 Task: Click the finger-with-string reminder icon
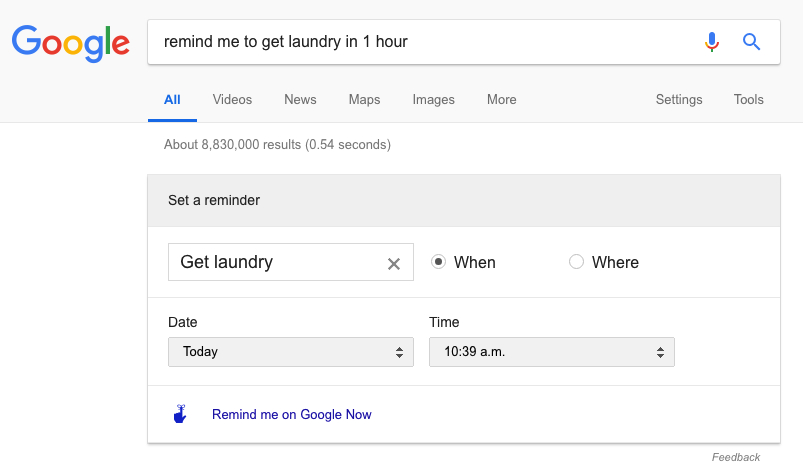pyautogui.click(x=180, y=414)
